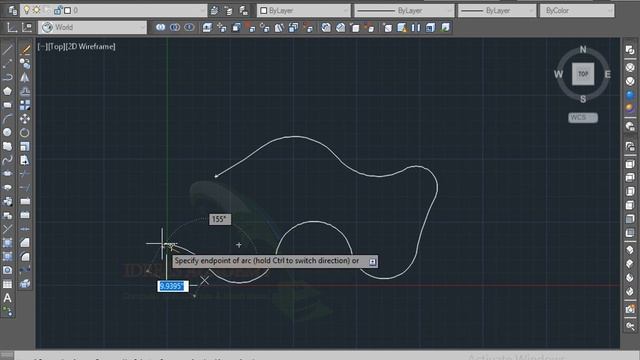Screen dimensions: 640x360
Task: Click the UCS icon on the toolbar
Action: click(12, 27)
